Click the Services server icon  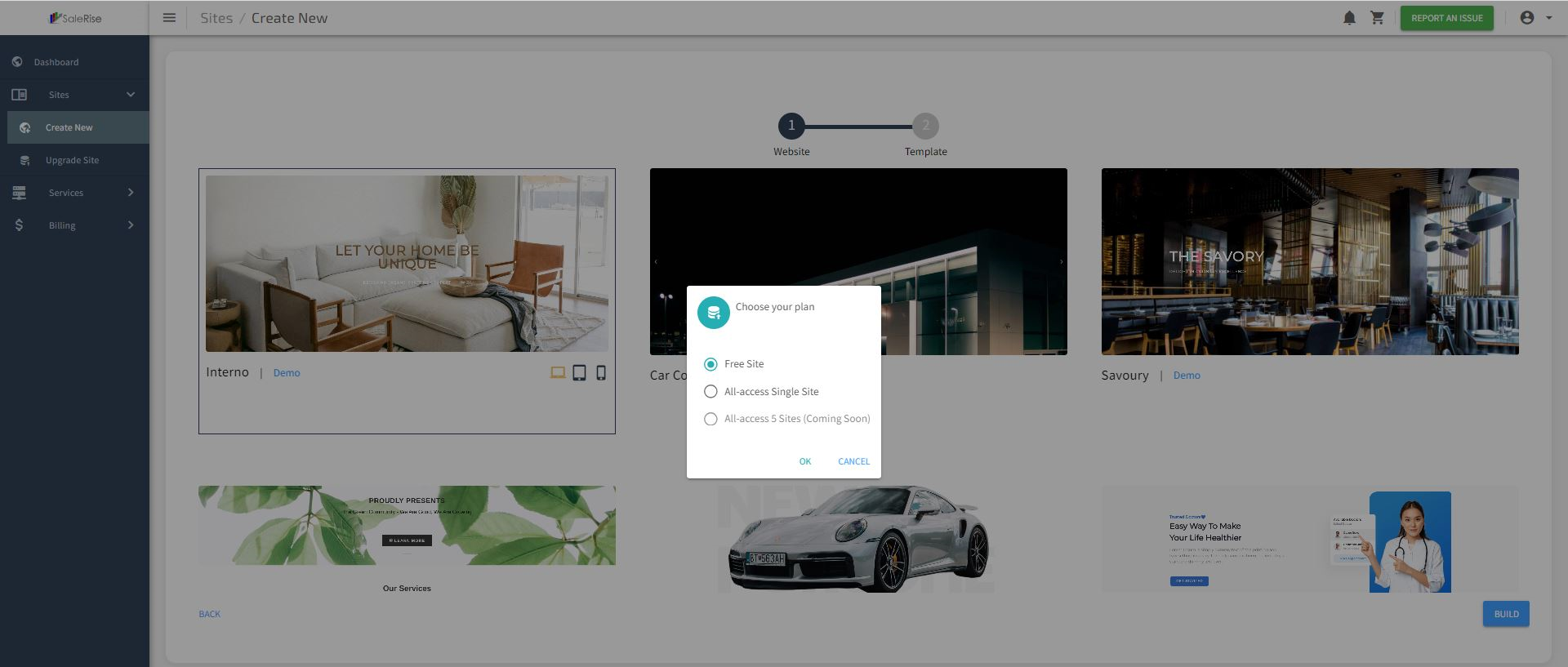[x=19, y=193]
